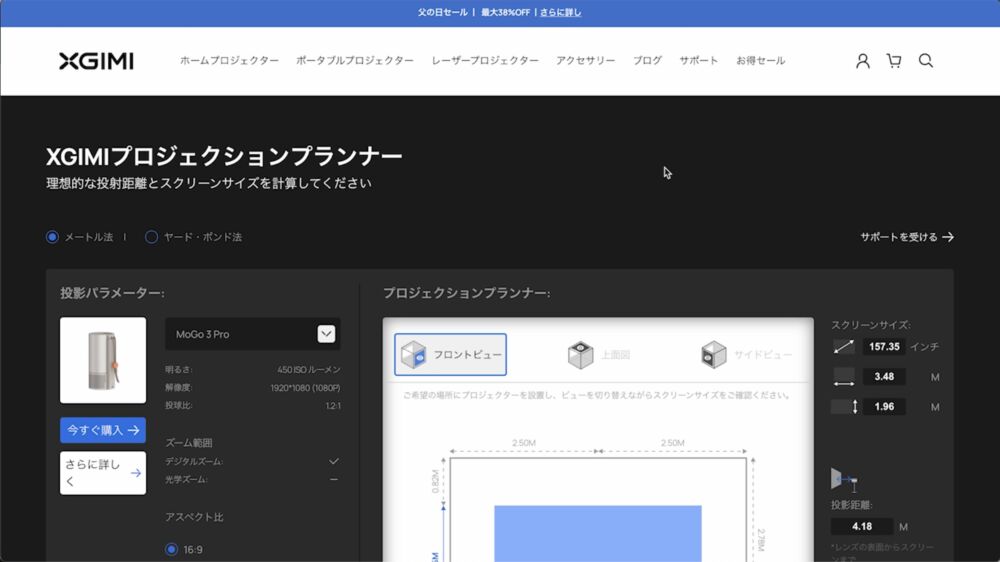Click the screen height arrow icon

(x=846, y=406)
